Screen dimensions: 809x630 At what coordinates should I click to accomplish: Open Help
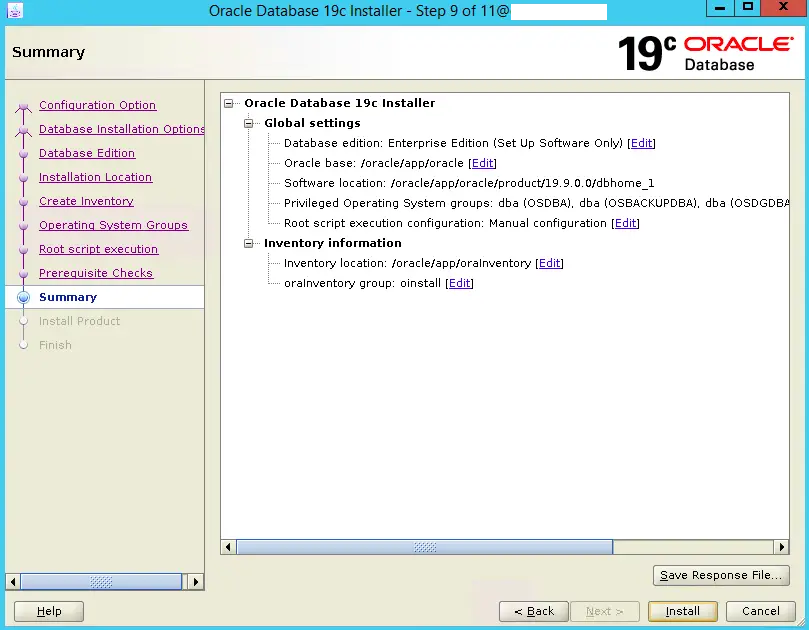click(x=49, y=611)
